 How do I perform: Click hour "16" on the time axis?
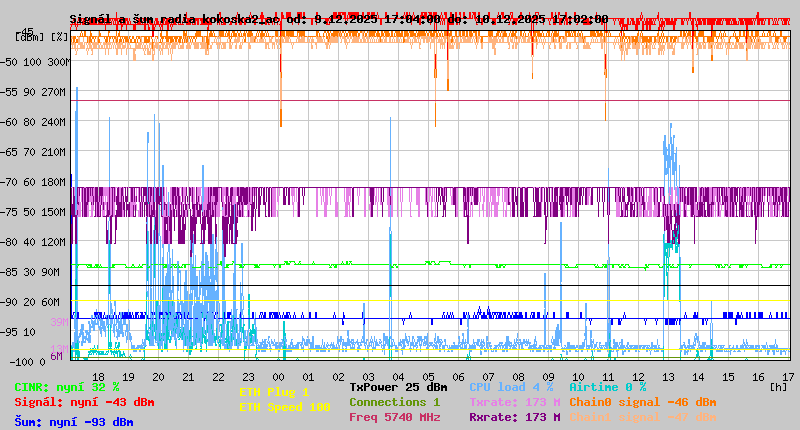[758, 377]
